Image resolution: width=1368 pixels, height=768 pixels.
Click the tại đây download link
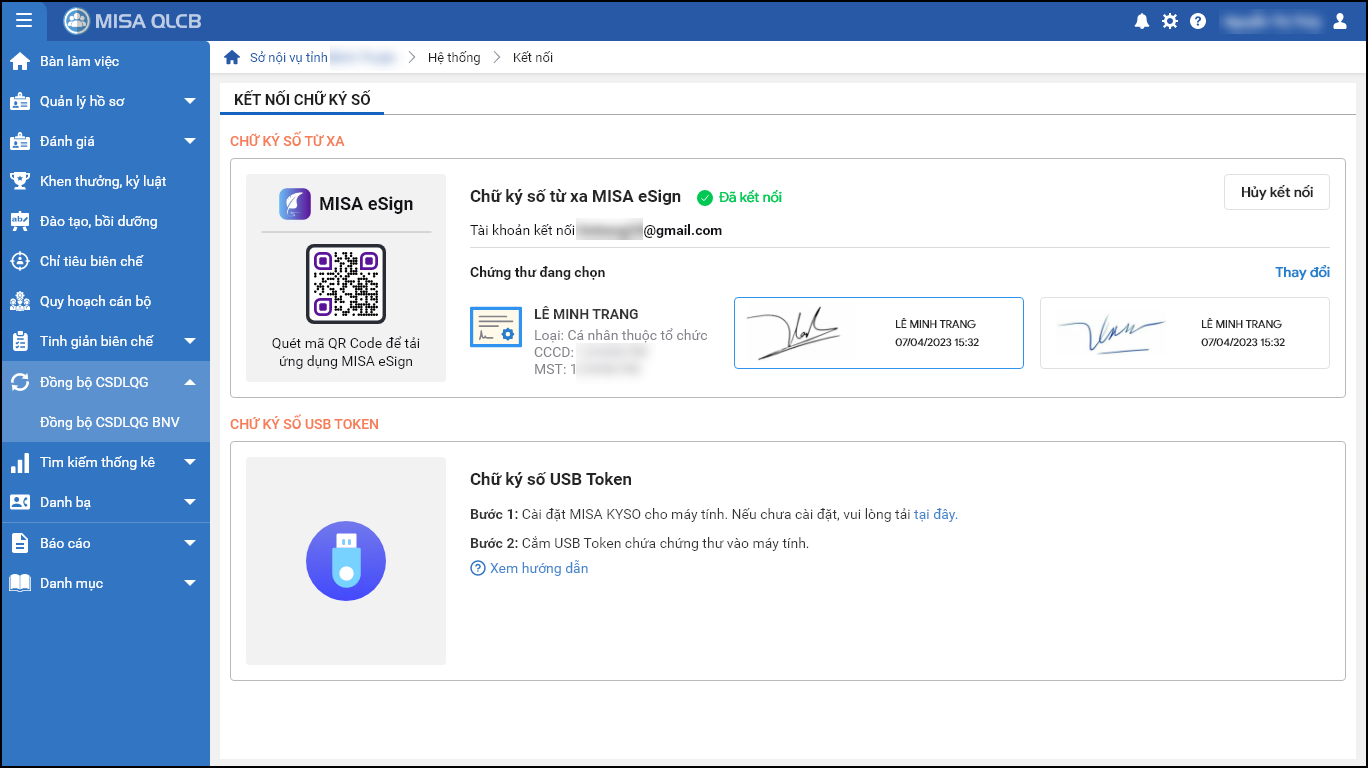[935, 514]
